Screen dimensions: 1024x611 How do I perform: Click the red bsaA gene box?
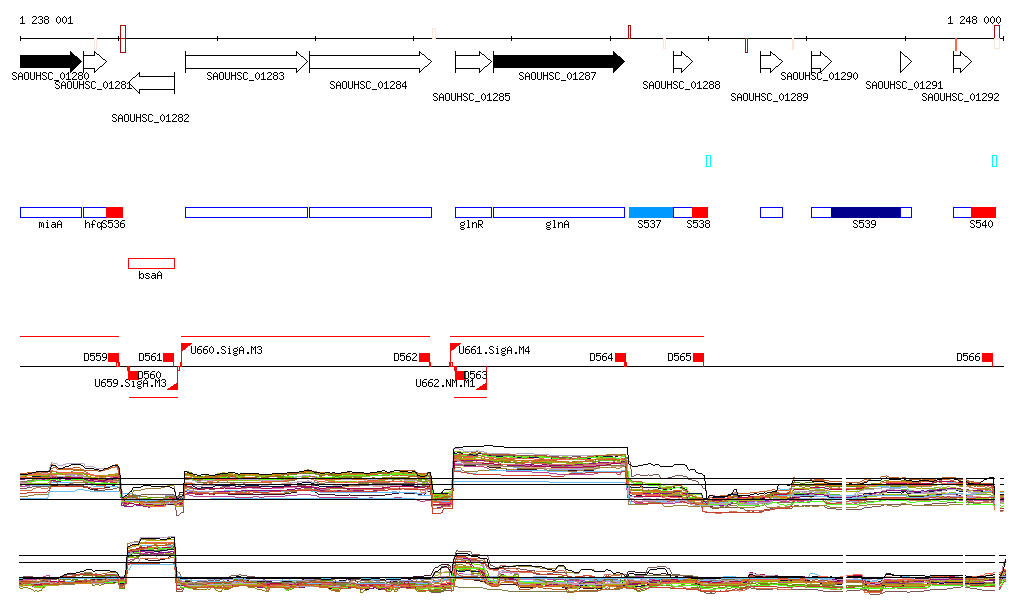click(152, 264)
